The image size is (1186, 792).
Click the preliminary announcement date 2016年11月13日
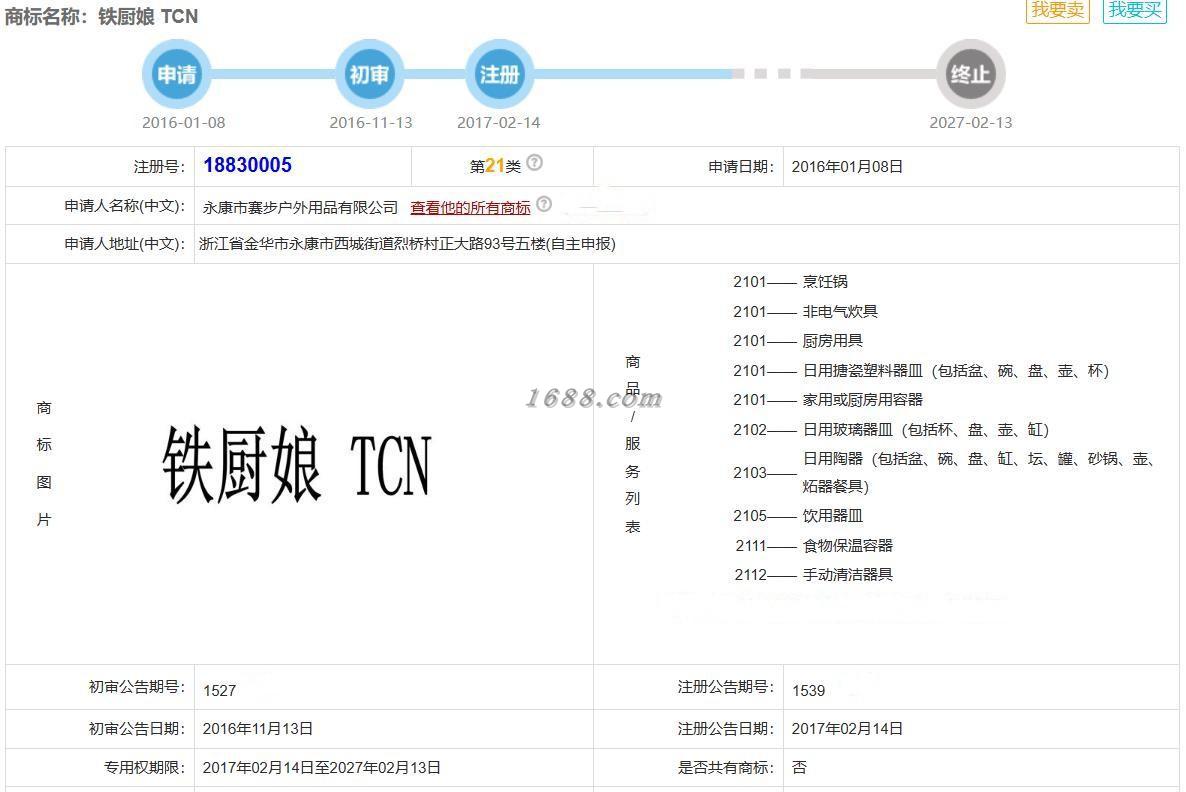pyautogui.click(x=258, y=728)
